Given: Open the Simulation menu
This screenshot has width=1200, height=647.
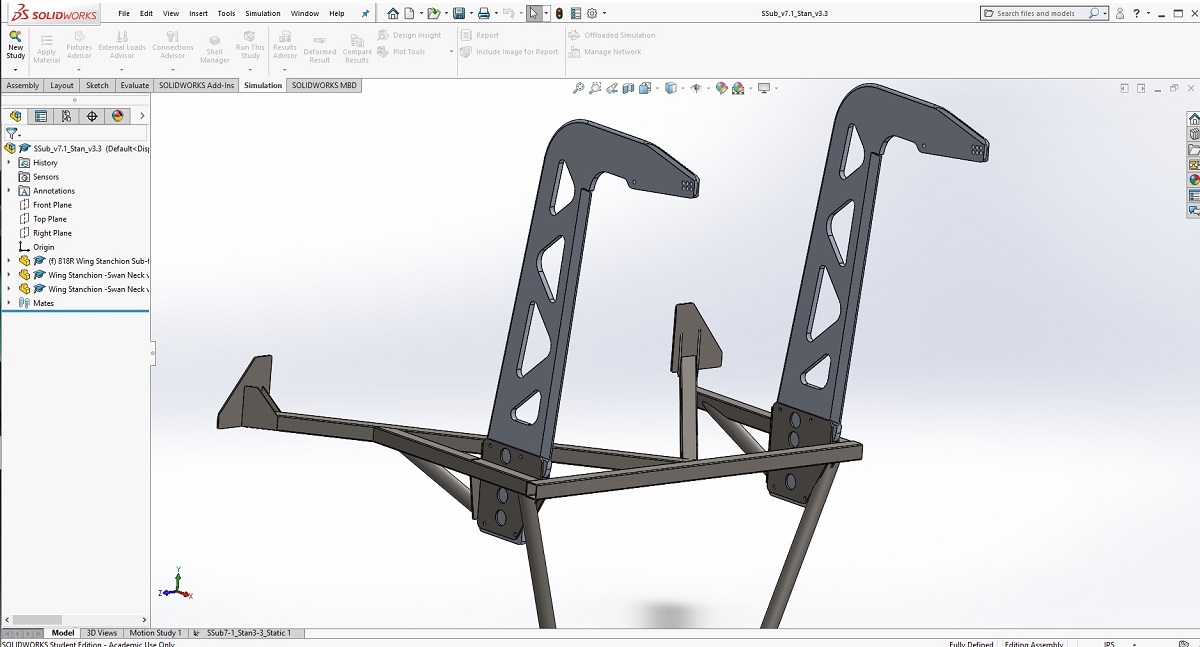Looking at the screenshot, I should [x=263, y=14].
